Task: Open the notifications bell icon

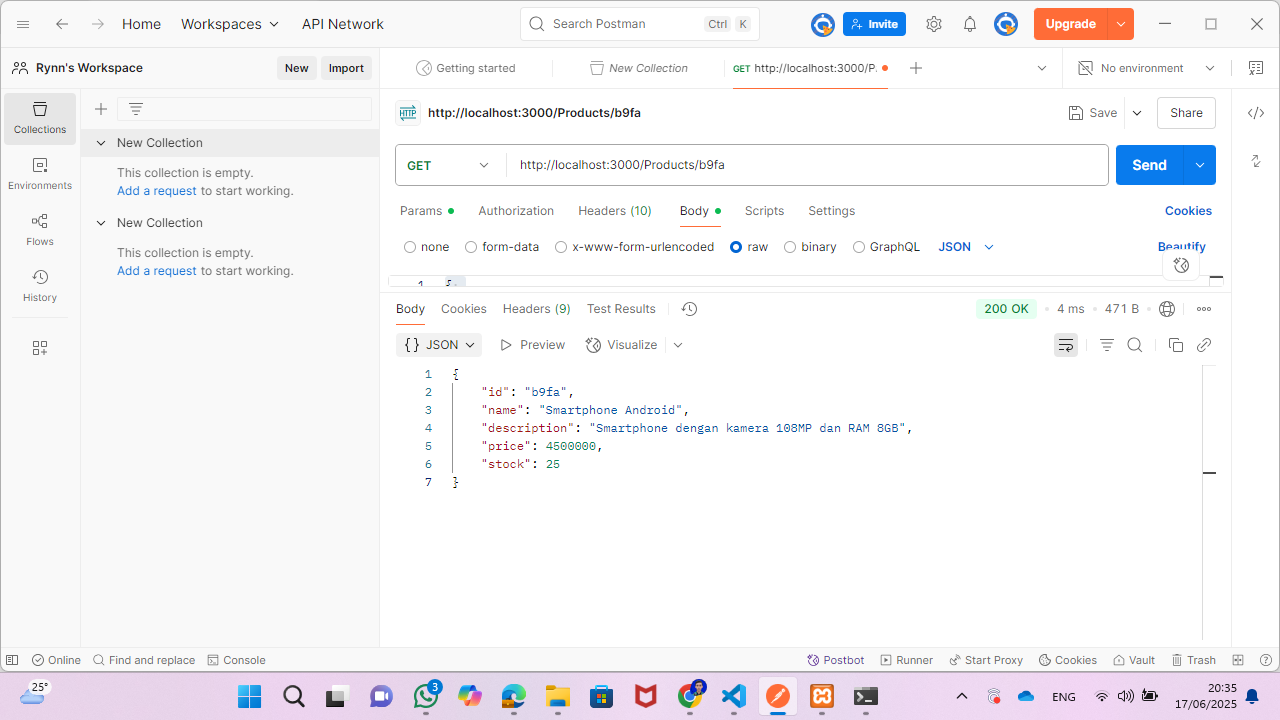Action: point(970,24)
